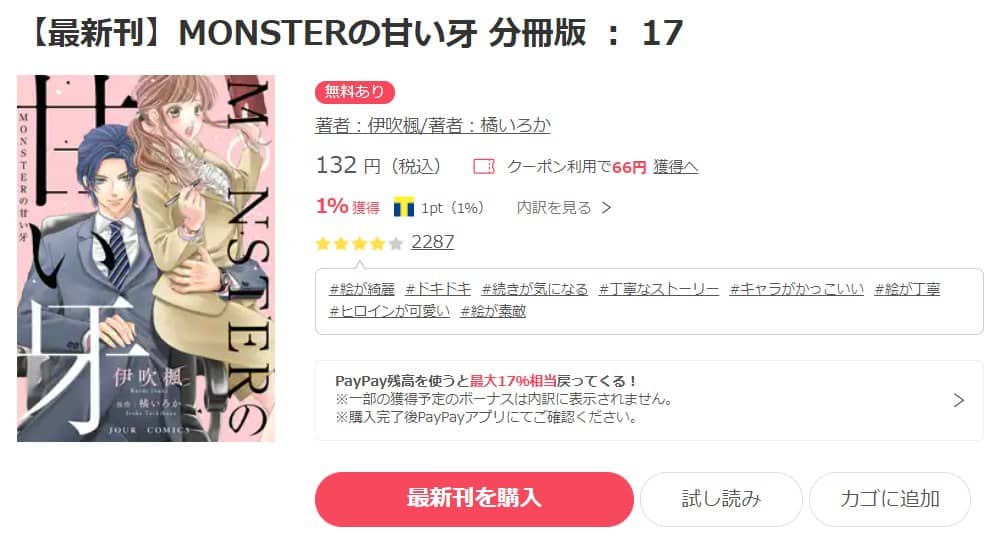1000x548 pixels.
Task: Select the #キャラがかっこいい tag
Action: pos(797,289)
